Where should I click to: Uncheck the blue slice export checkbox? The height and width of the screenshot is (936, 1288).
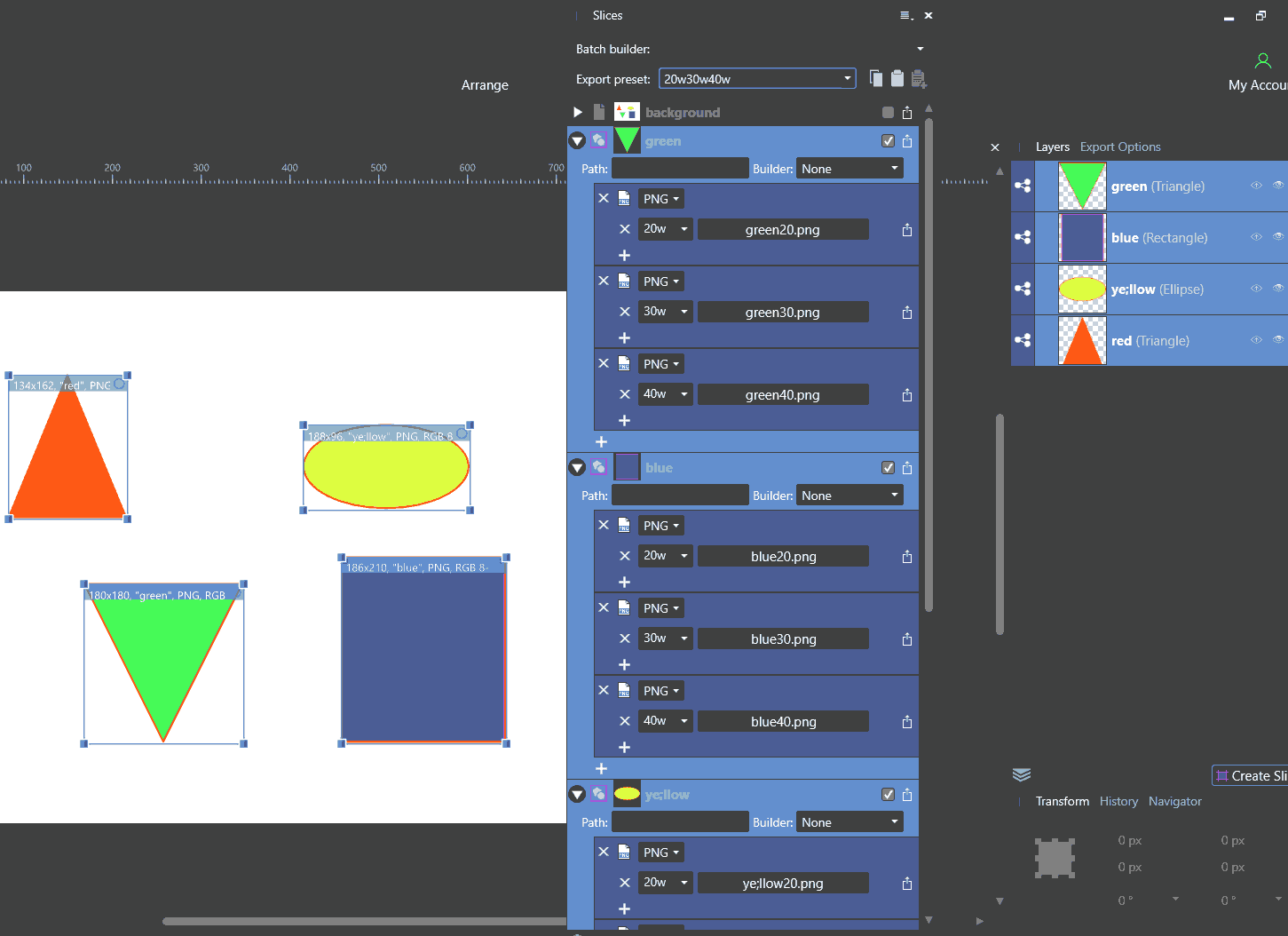(x=888, y=468)
